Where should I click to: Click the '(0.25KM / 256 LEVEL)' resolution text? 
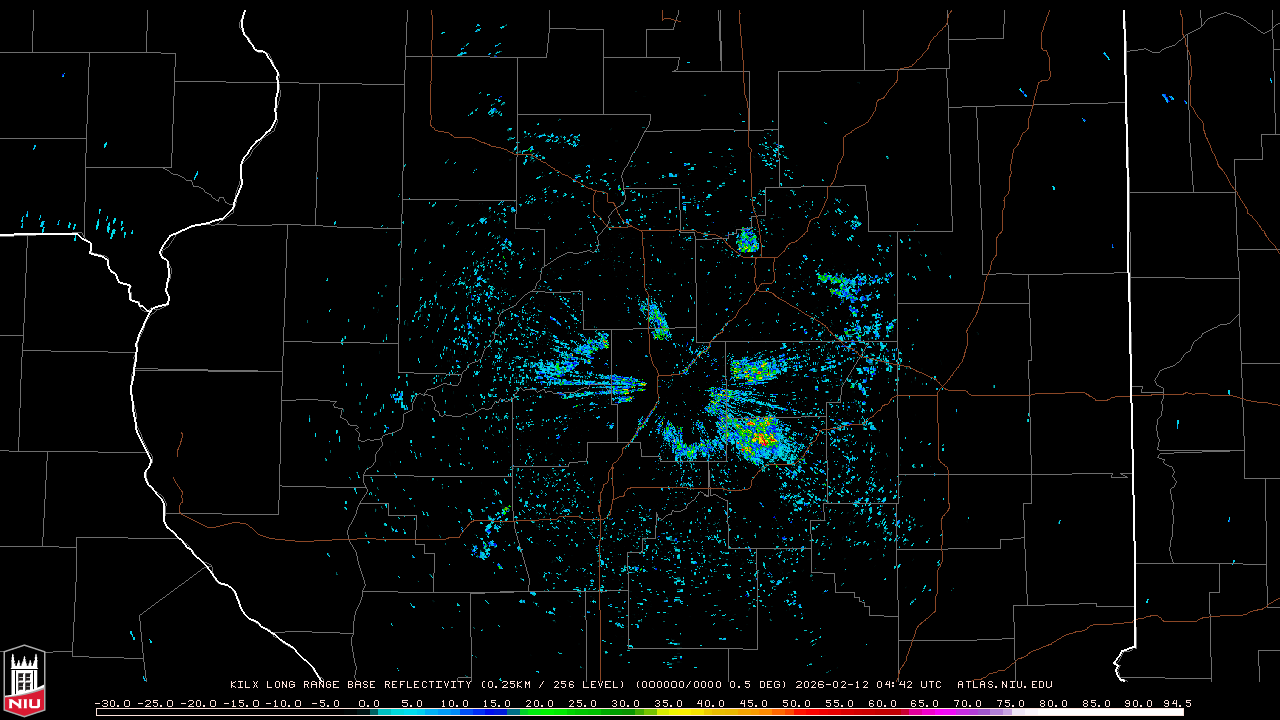[553, 685]
